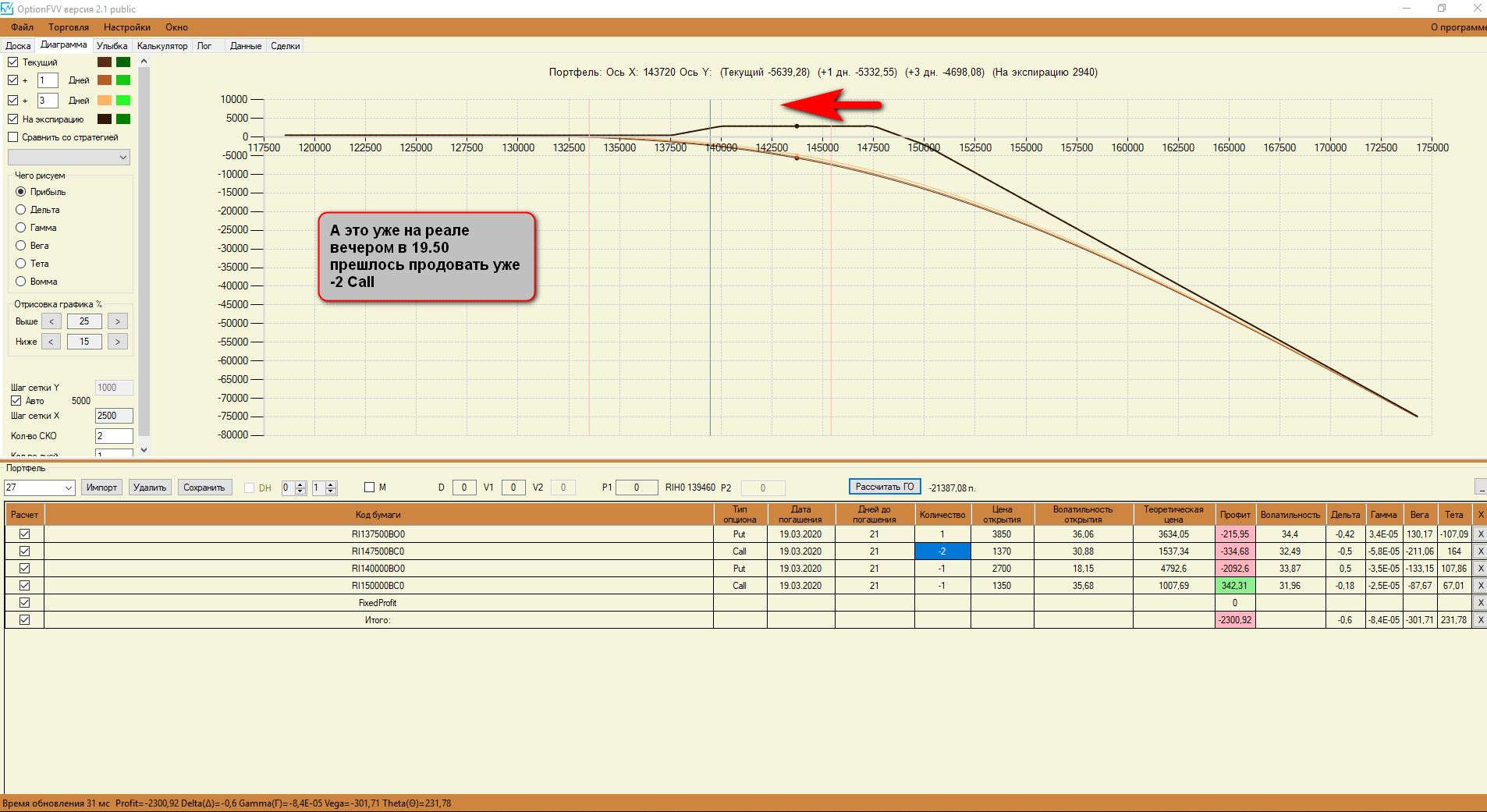This screenshot has width=1487, height=812.
Task: Switch to the Лог tab
Action: [204, 46]
